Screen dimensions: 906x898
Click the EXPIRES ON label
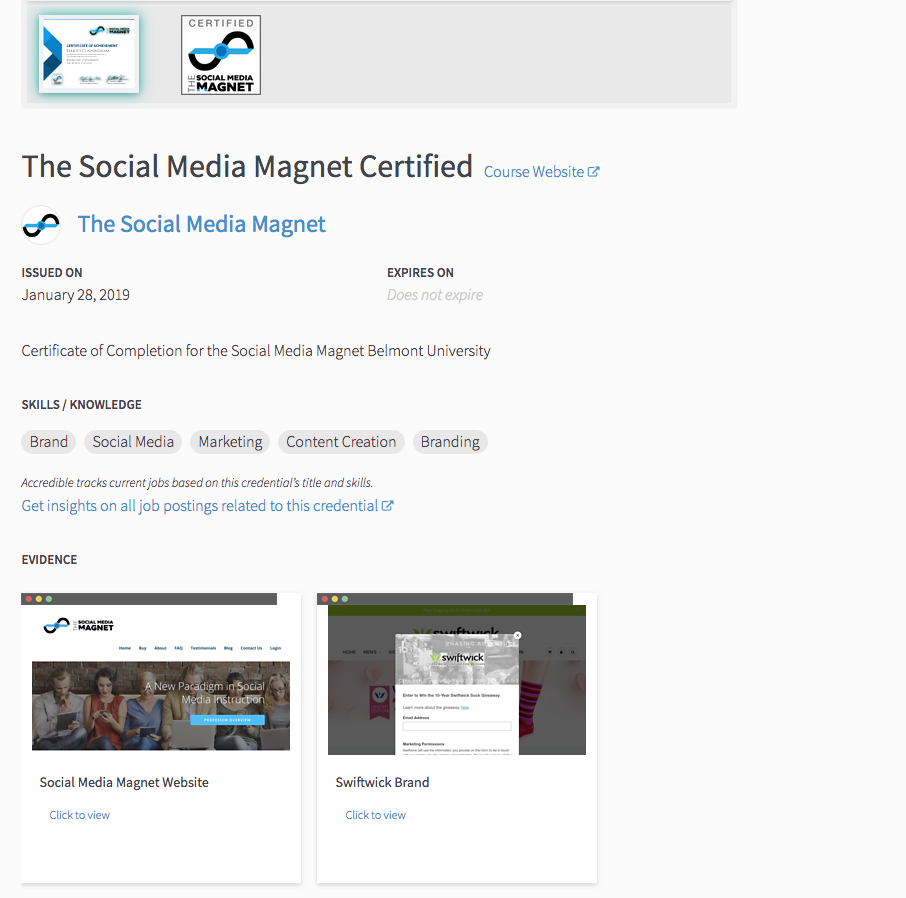click(421, 273)
